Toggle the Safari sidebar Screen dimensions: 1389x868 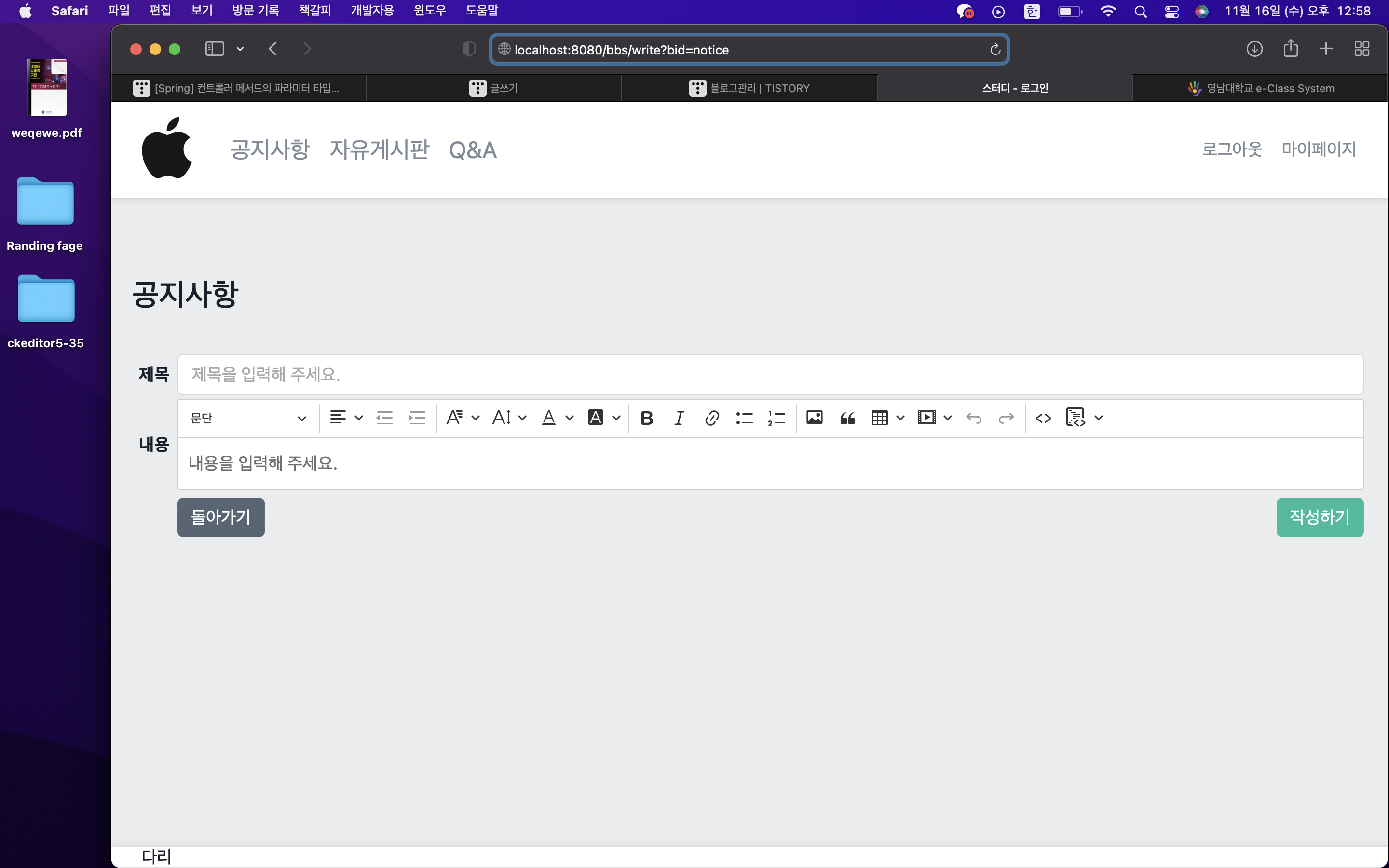coord(214,49)
